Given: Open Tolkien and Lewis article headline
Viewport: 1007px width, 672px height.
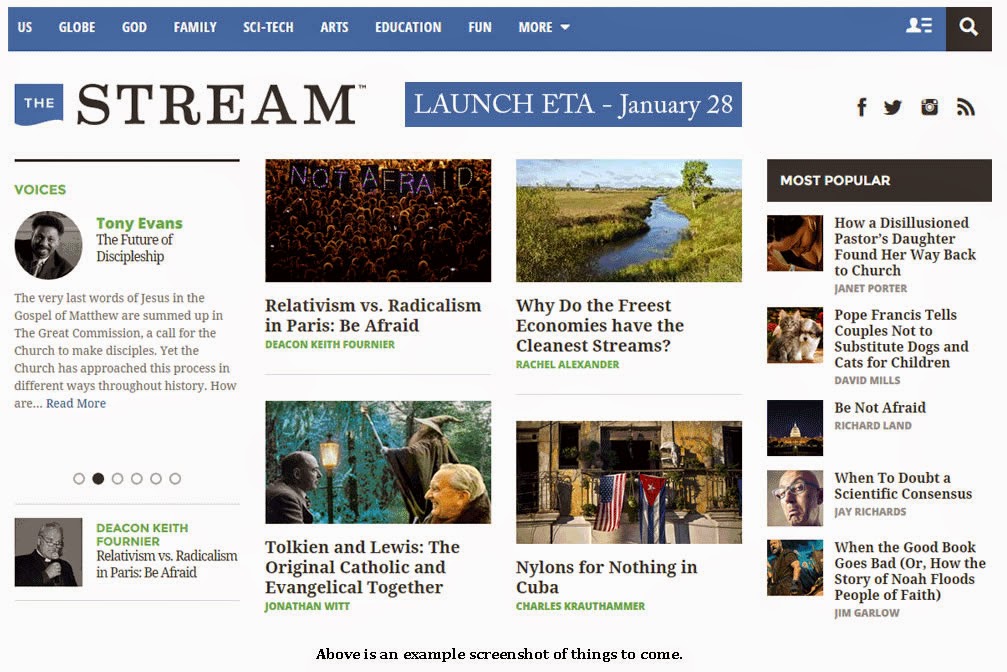Looking at the screenshot, I should point(362,567).
